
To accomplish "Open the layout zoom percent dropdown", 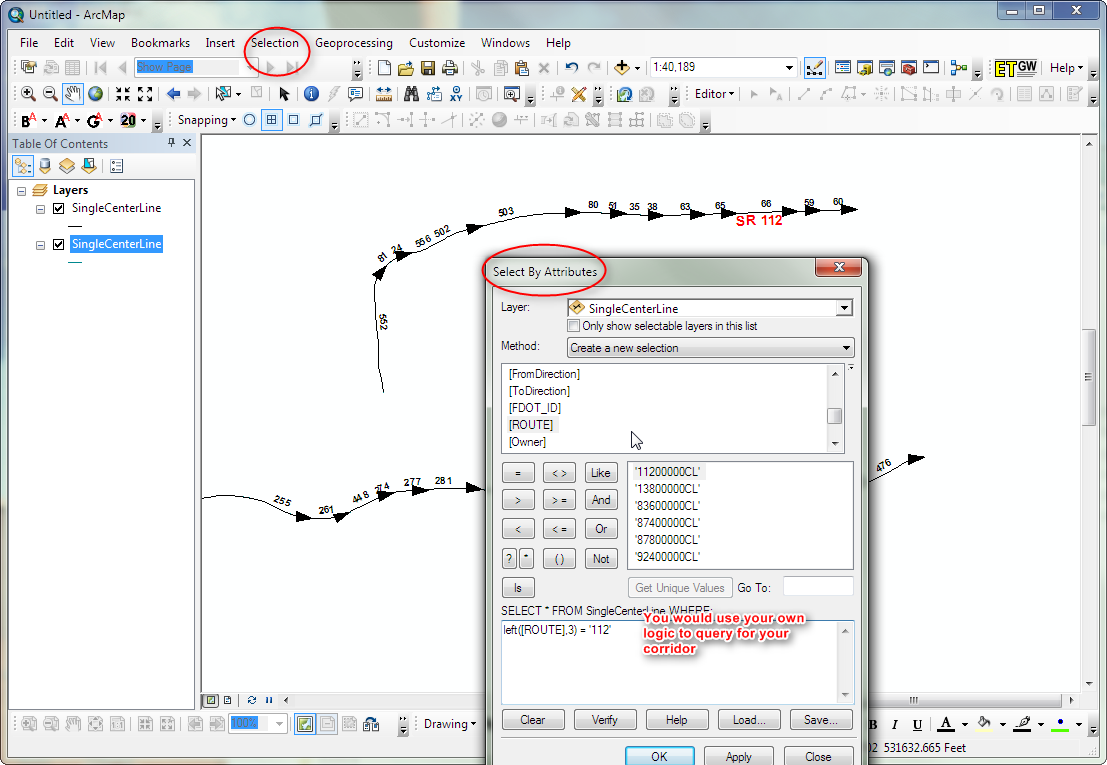I will click(280, 723).
